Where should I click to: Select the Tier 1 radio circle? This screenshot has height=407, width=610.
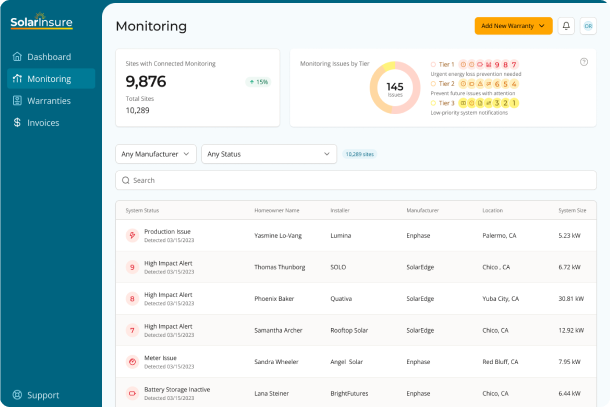(x=433, y=64)
